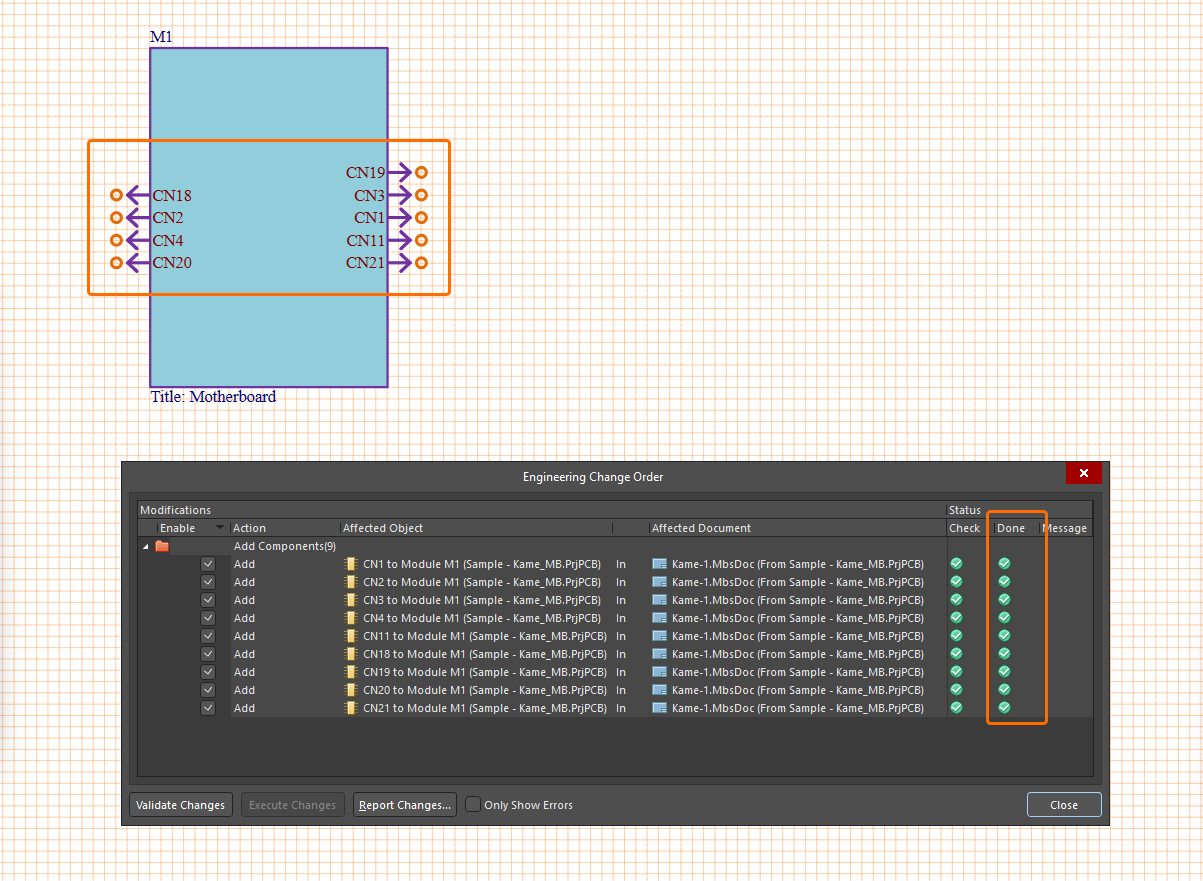The height and width of the screenshot is (881, 1203).
Task: Click the component icon beside CN20 row
Action: (x=350, y=690)
